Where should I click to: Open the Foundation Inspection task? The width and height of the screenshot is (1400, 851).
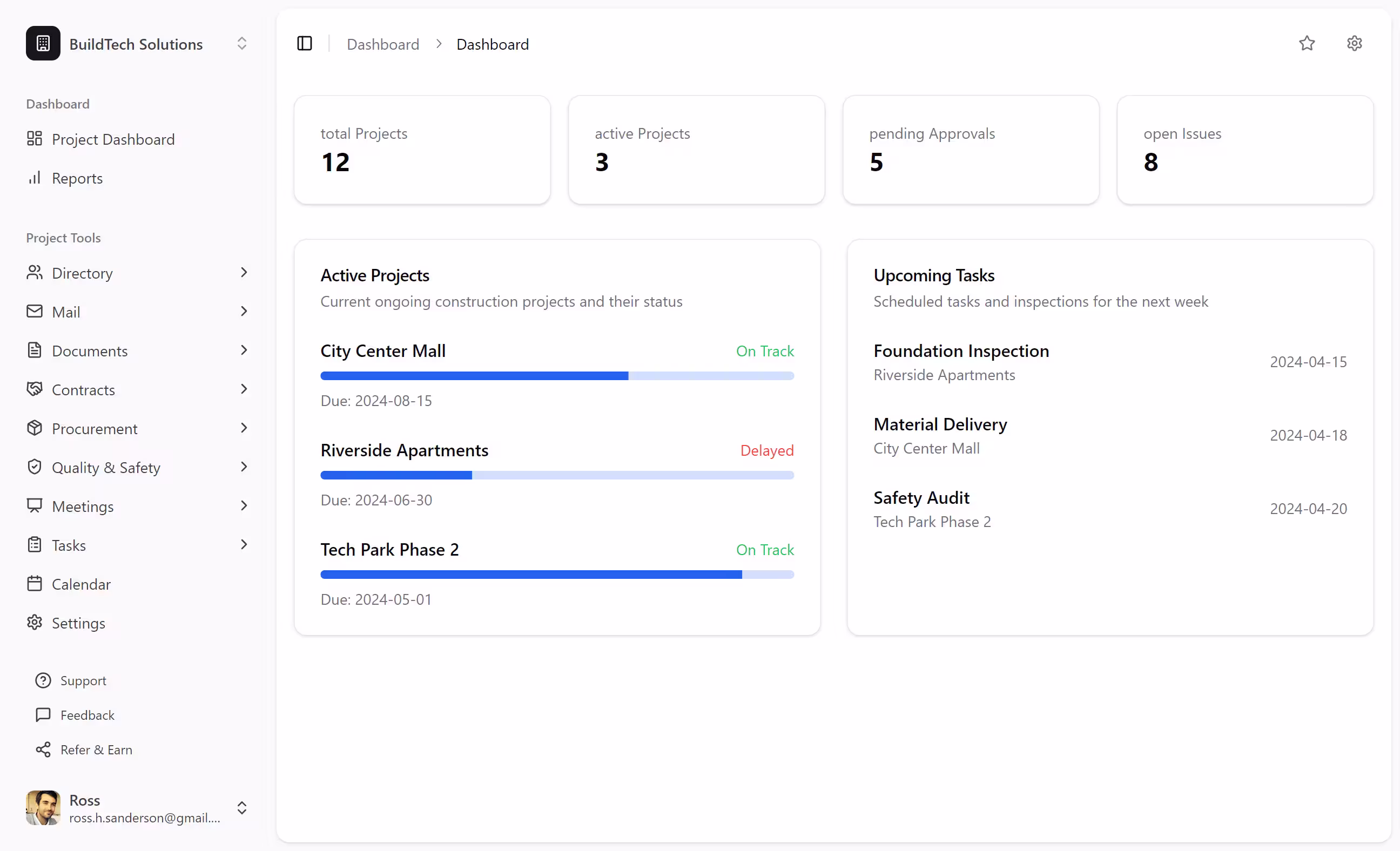point(961,351)
